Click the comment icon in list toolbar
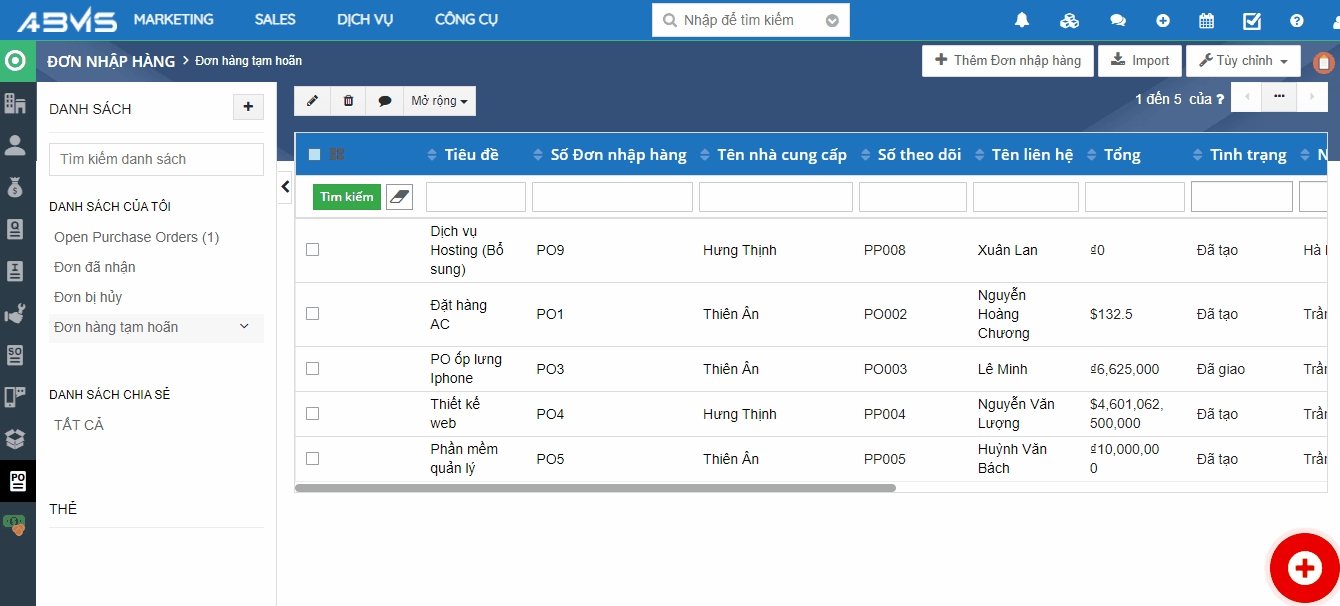 click(385, 101)
